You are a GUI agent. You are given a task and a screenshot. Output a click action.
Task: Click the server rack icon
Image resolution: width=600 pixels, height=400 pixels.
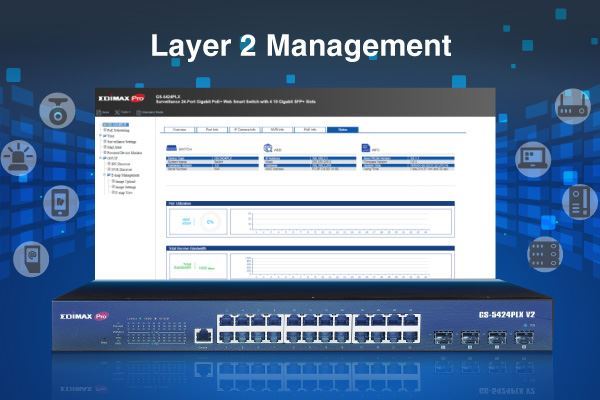coord(545,254)
